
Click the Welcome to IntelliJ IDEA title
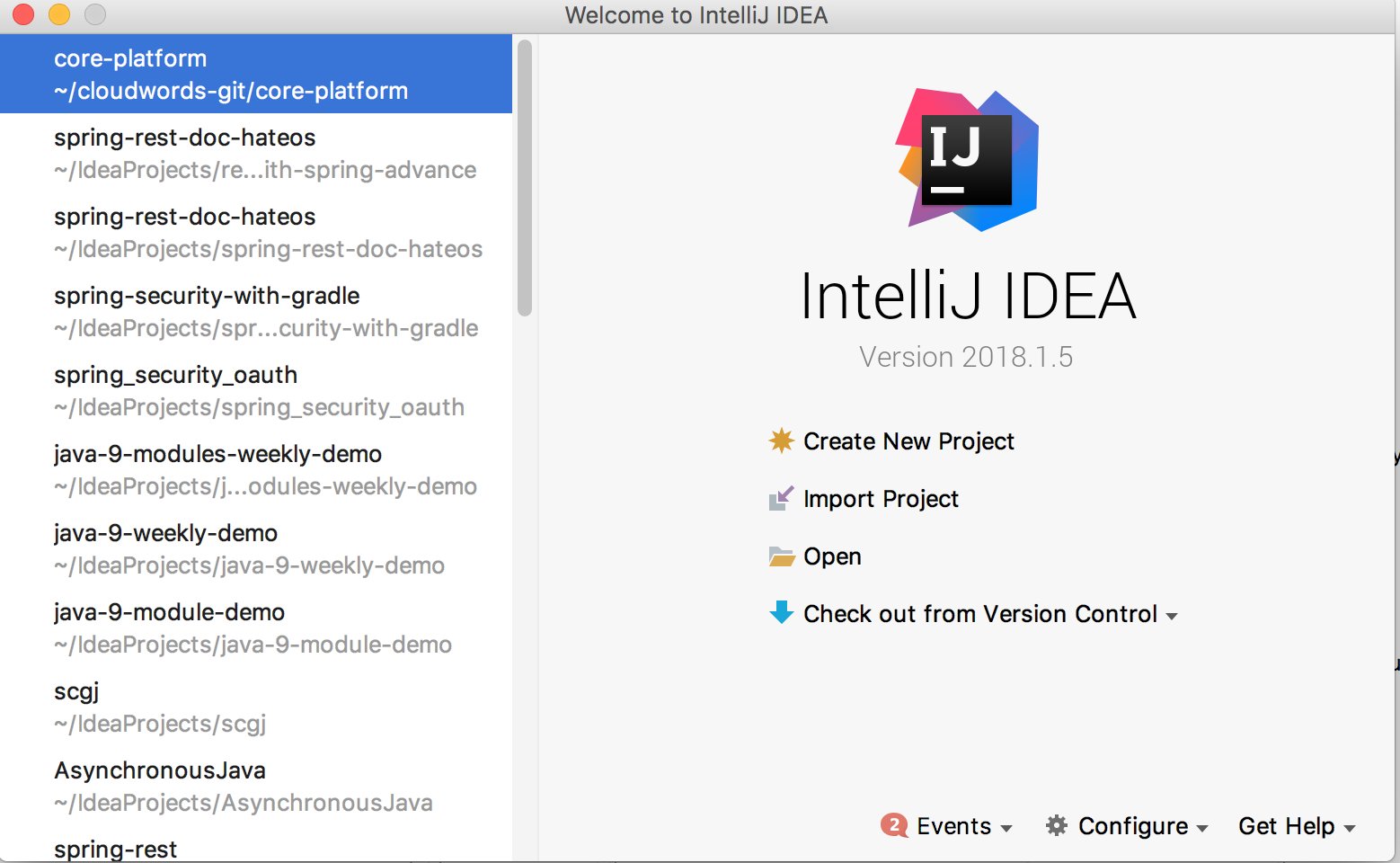(696, 15)
